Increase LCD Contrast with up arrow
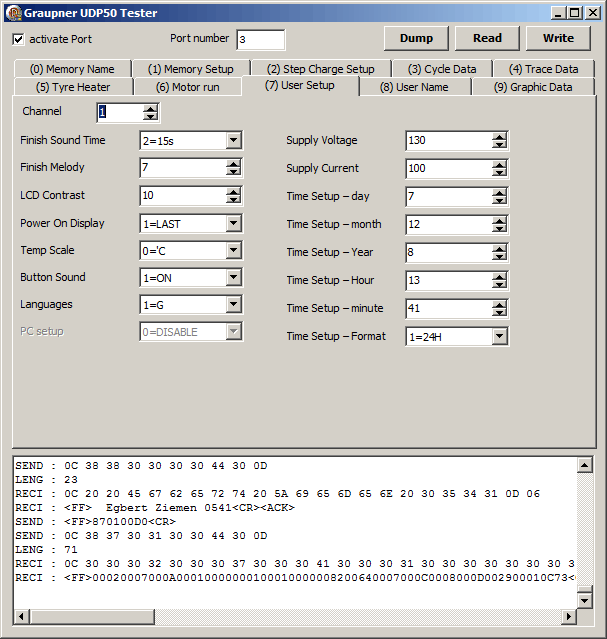Image resolution: width=607 pixels, height=639 pixels. coord(234,192)
